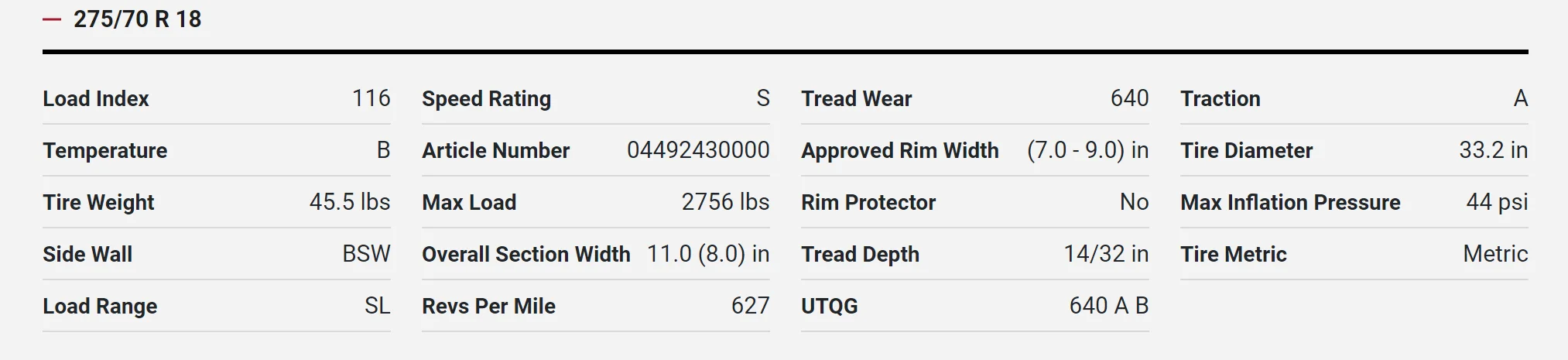Click the Overall Section Width label
The image size is (1568, 360).
pos(526,254)
